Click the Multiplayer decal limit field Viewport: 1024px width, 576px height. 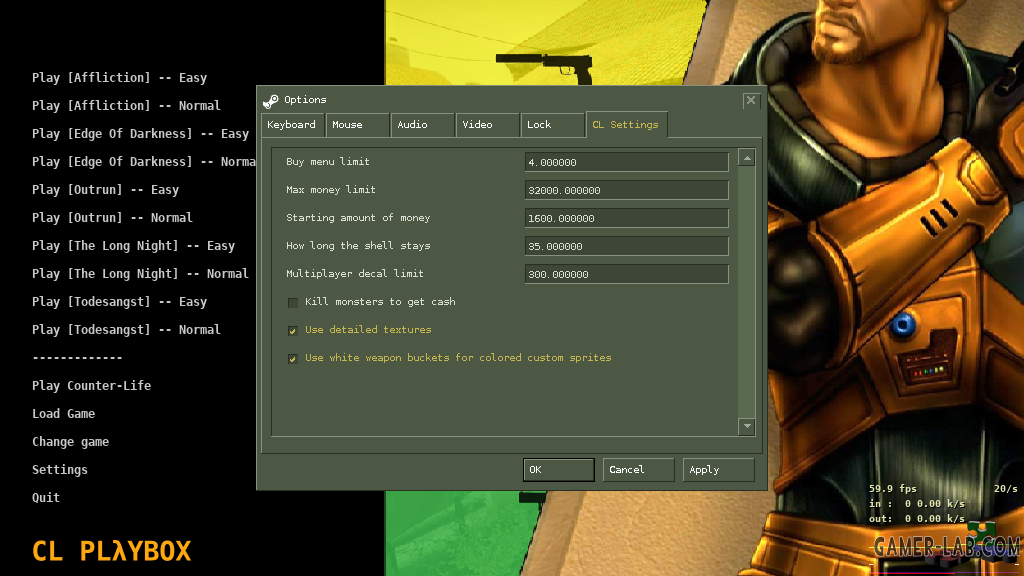pyautogui.click(x=626, y=274)
